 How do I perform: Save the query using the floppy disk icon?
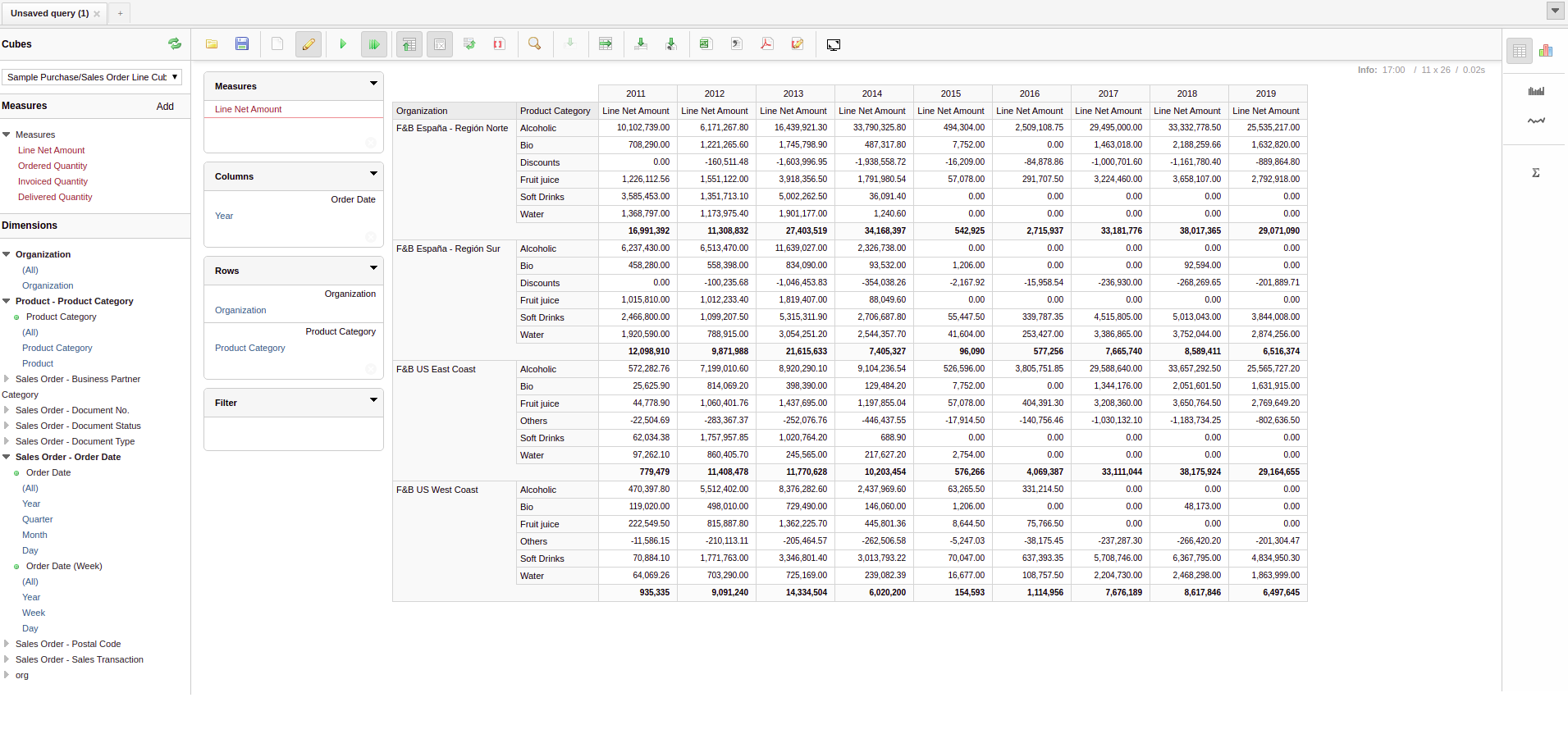click(x=242, y=44)
